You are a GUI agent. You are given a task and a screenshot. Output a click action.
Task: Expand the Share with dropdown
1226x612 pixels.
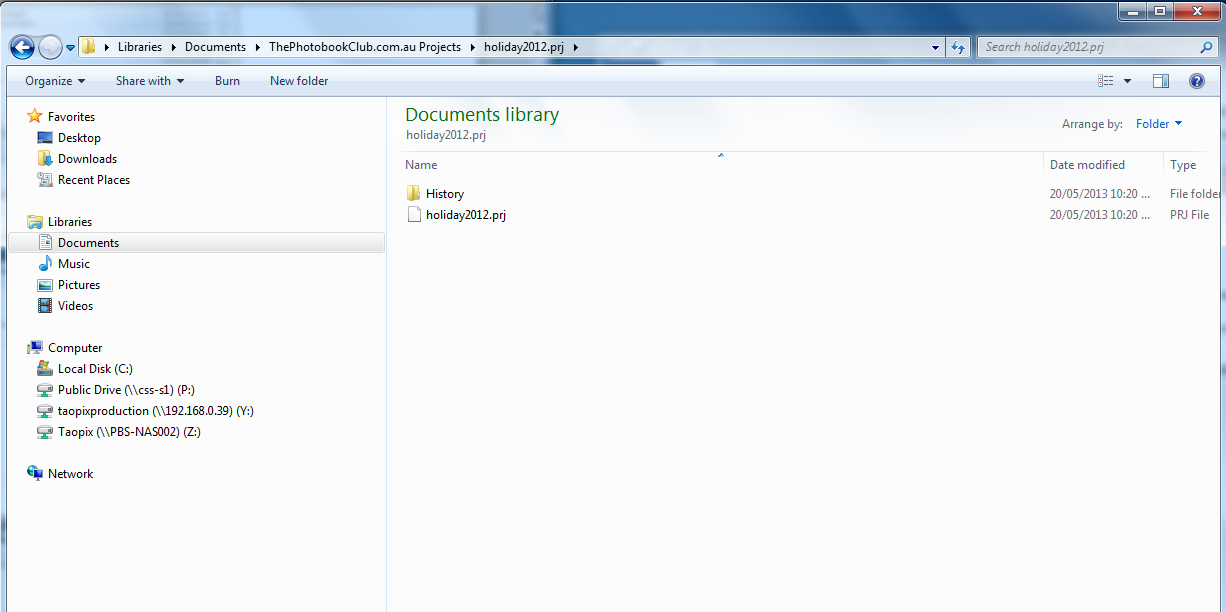click(x=149, y=81)
